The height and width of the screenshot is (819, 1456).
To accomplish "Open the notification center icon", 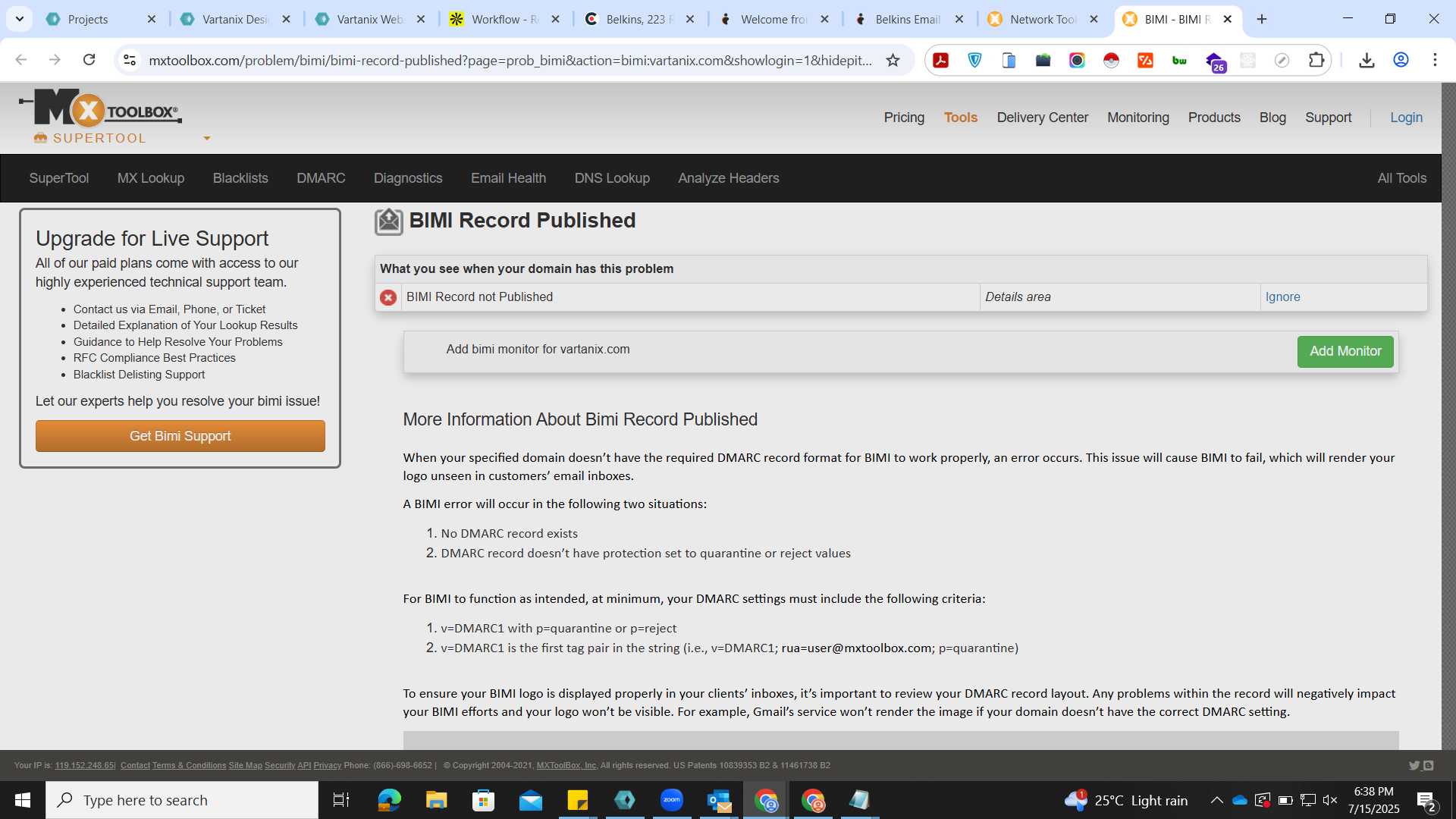I will [1426, 801].
